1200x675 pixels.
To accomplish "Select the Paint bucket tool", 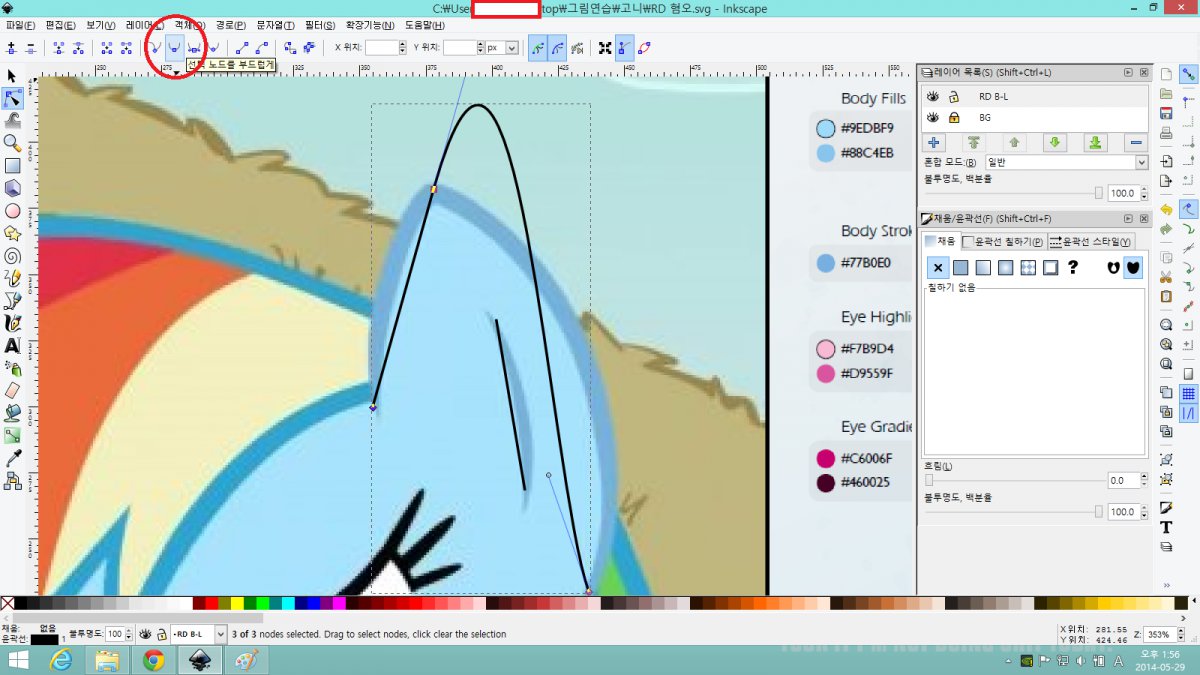I will pos(13,412).
